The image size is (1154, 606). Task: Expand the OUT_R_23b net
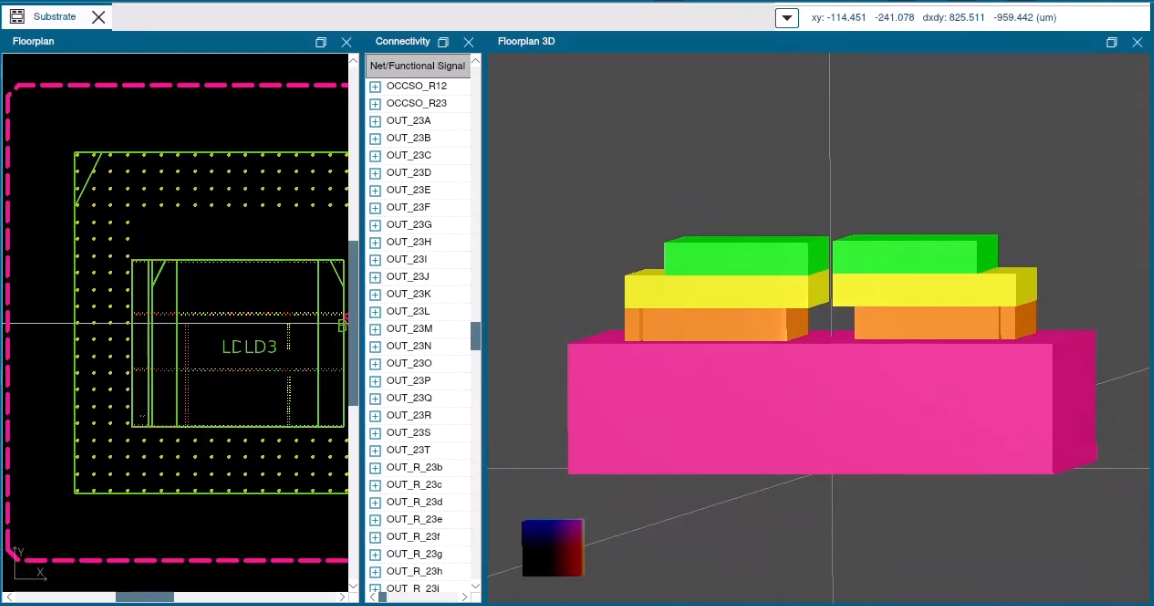(x=374, y=467)
